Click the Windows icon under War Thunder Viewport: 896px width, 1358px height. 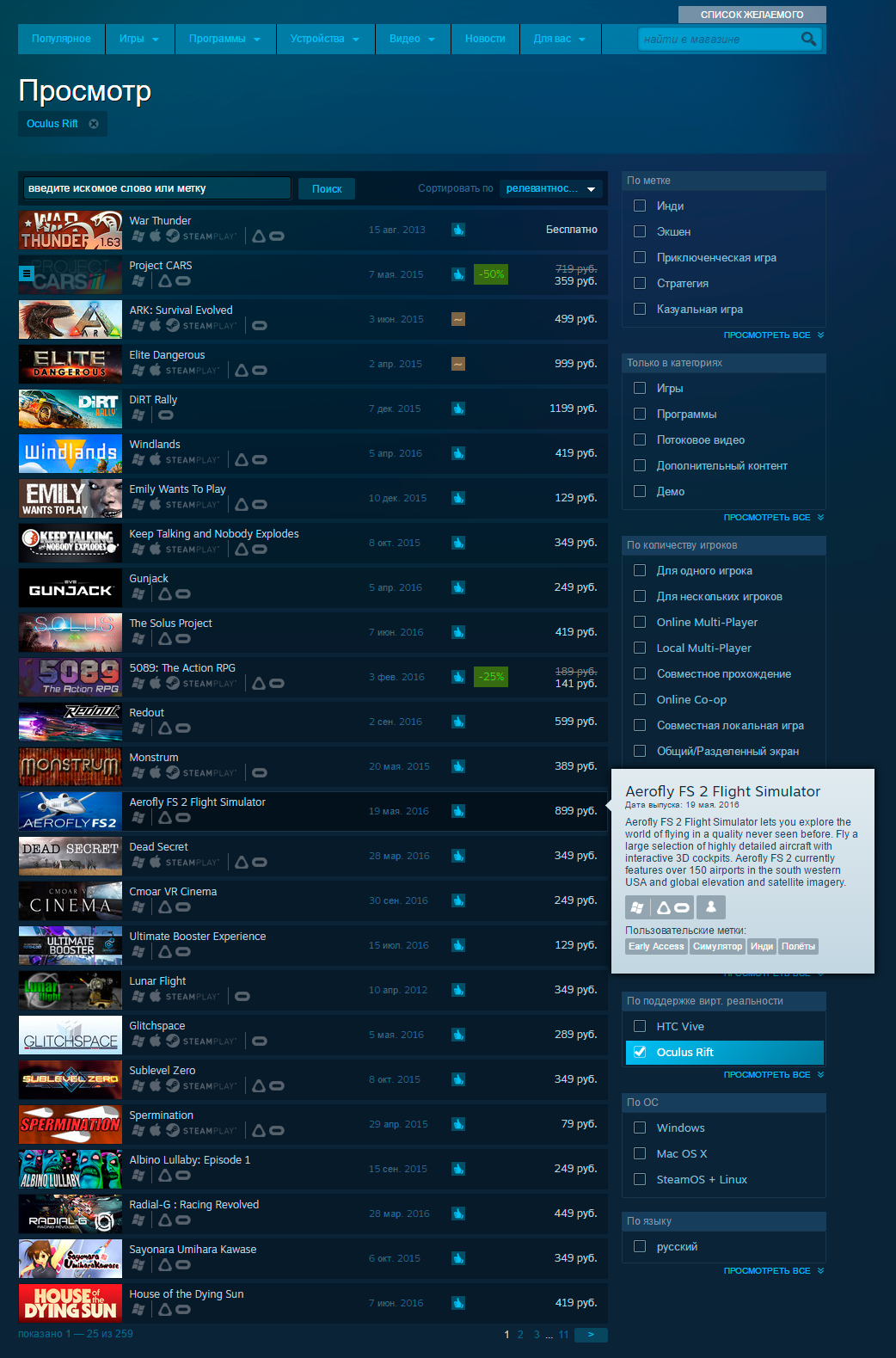(138, 236)
